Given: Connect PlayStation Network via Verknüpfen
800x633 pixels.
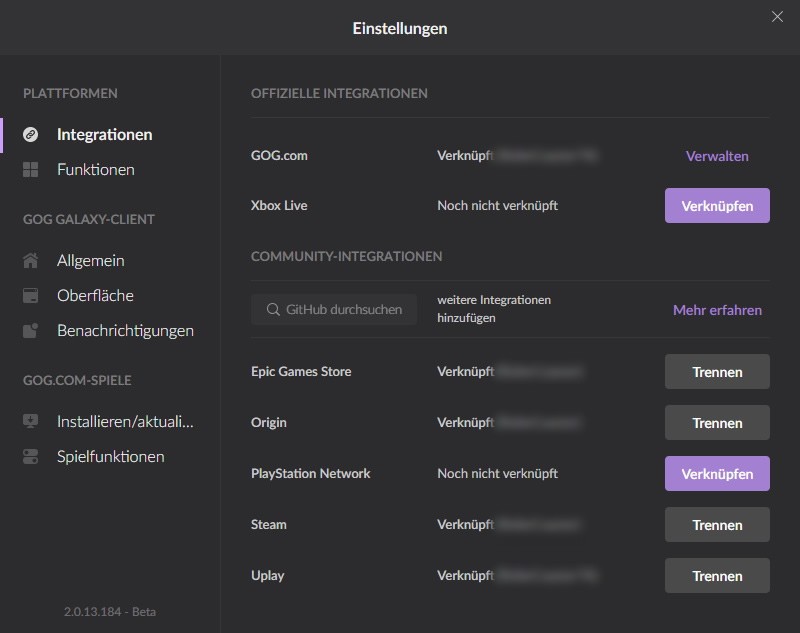Looking at the screenshot, I should coord(717,474).
